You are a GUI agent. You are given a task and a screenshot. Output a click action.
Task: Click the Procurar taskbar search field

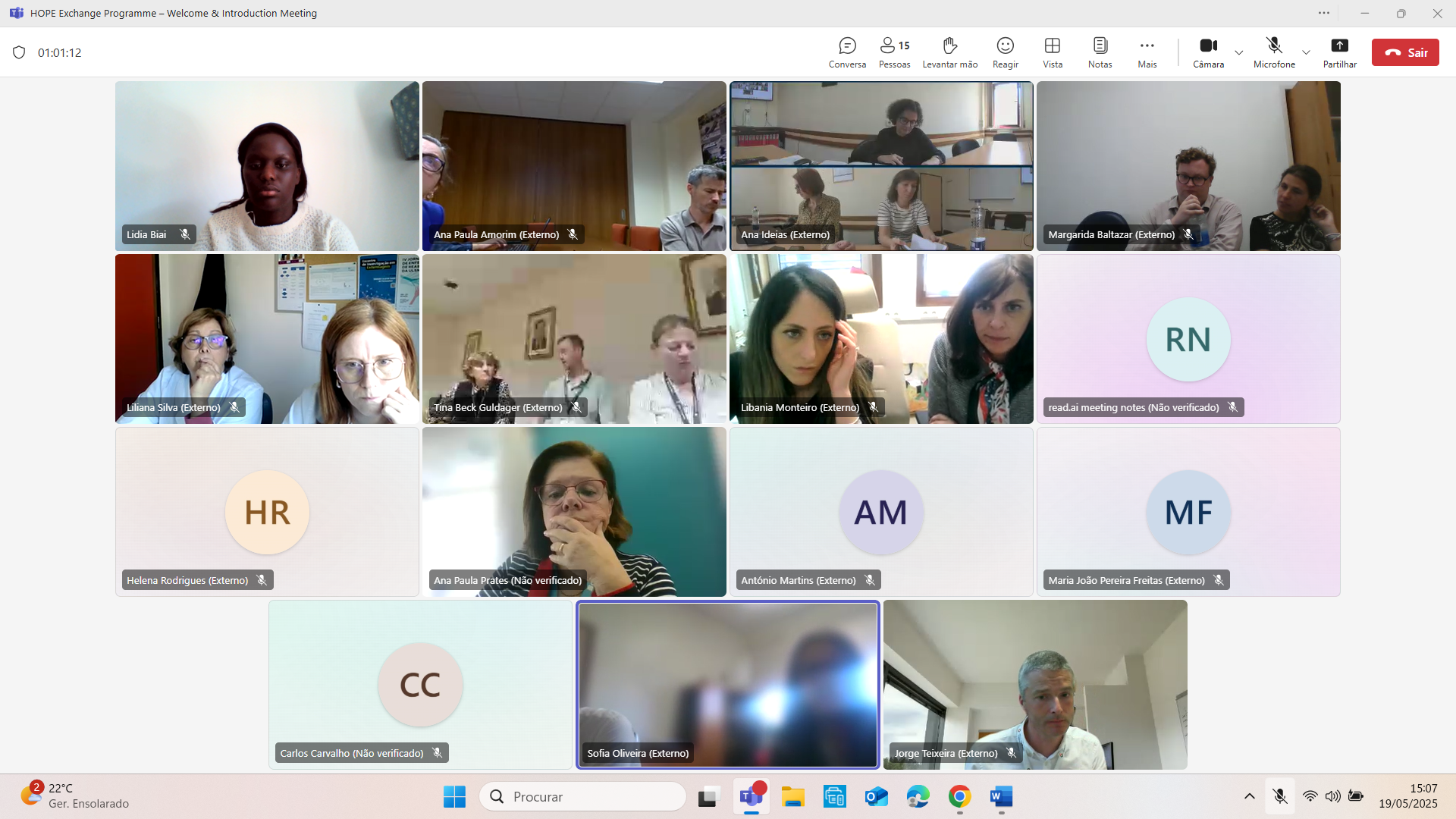click(582, 796)
